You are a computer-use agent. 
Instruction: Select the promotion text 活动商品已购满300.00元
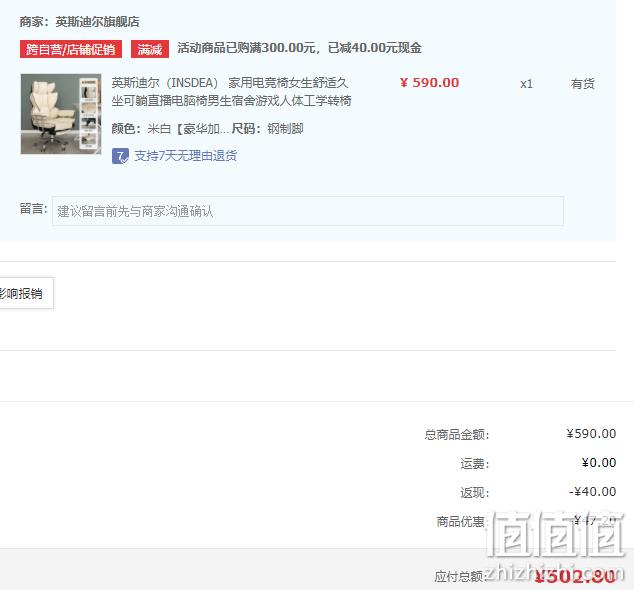246,48
